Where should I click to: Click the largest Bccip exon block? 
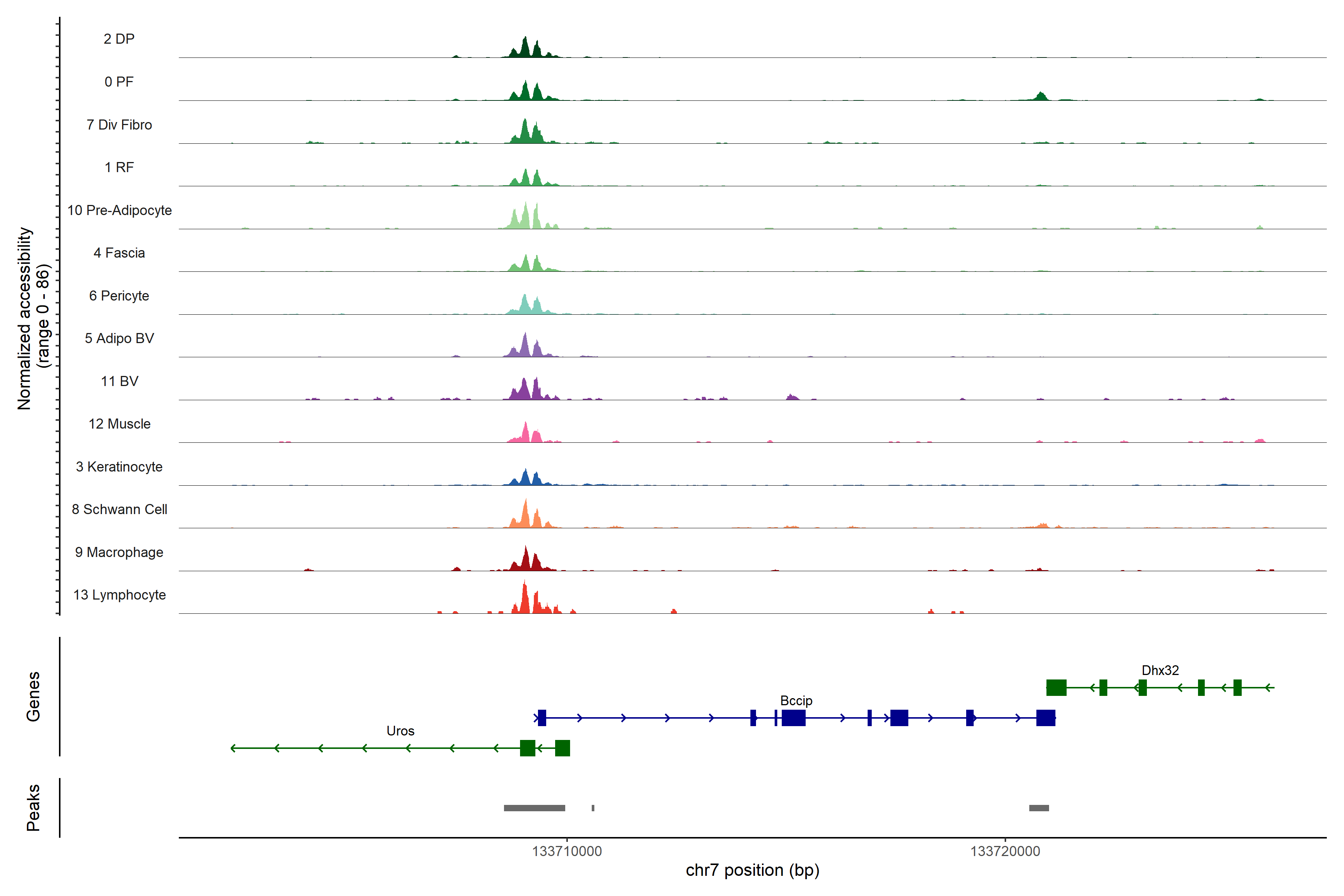click(x=793, y=718)
